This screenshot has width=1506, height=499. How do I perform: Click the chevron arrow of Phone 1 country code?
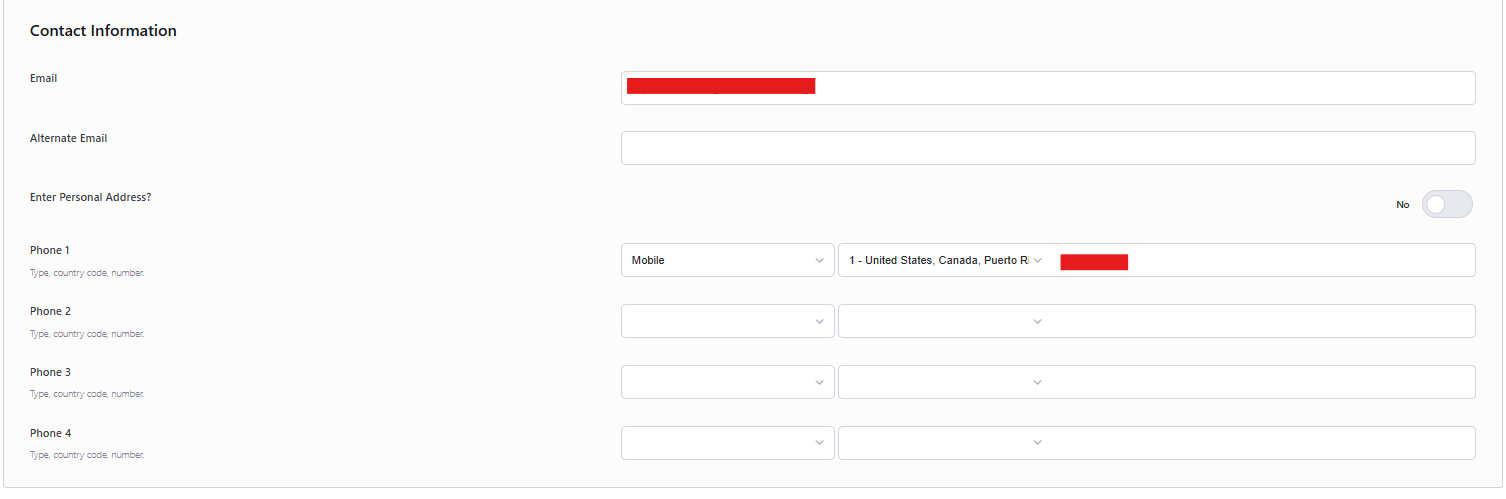click(1037, 261)
